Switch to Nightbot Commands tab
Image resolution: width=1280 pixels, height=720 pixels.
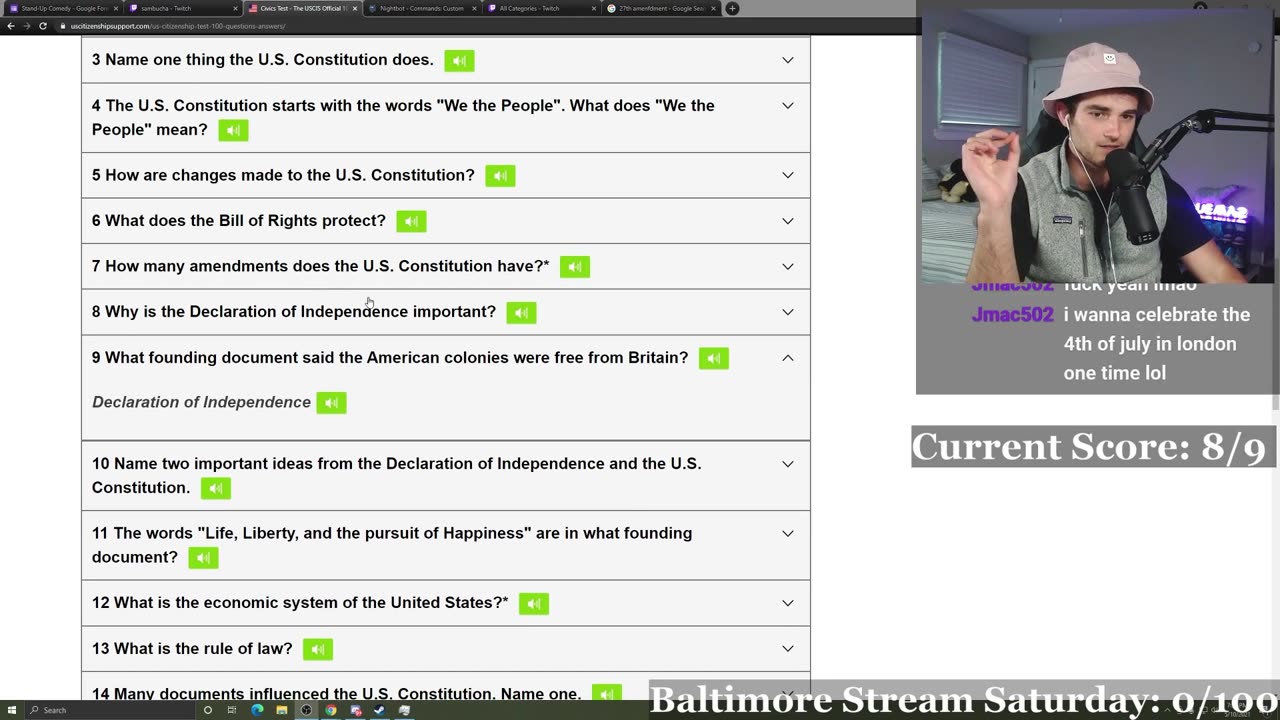(x=422, y=8)
